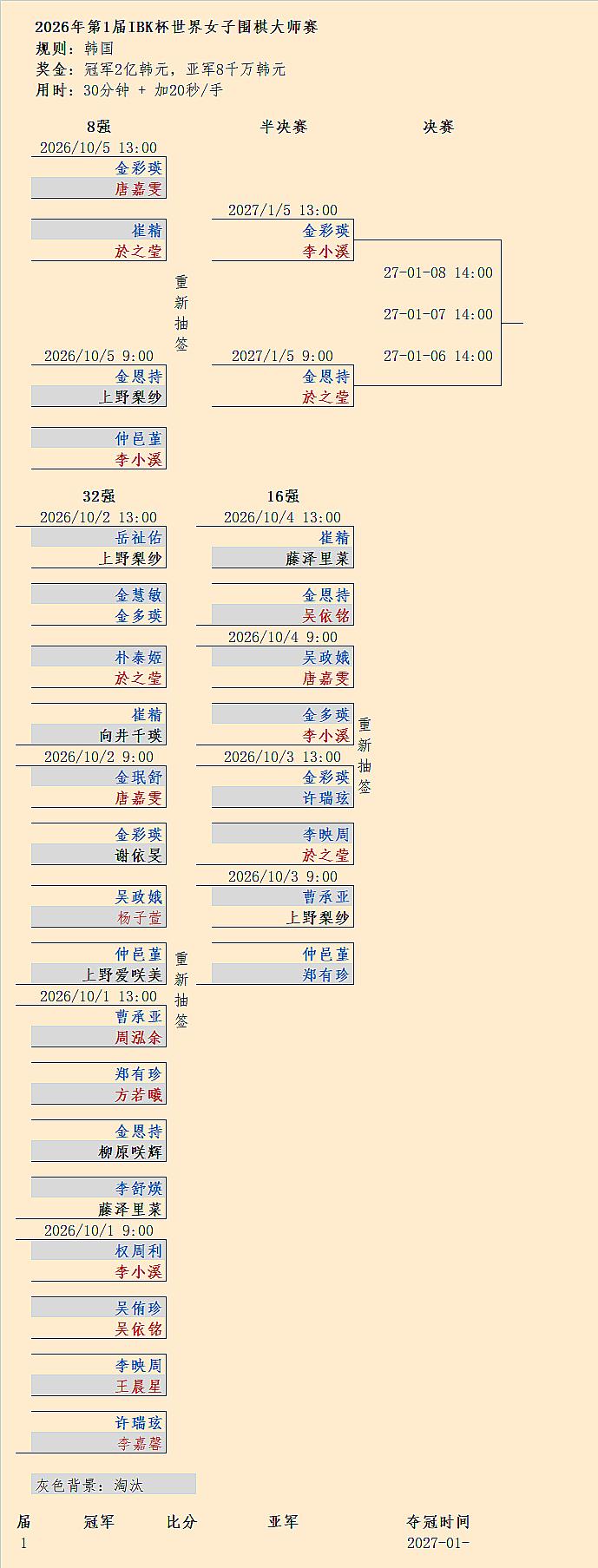Click the 比分 column header
Viewport: 598px width, 1568px height.
coord(181,1522)
